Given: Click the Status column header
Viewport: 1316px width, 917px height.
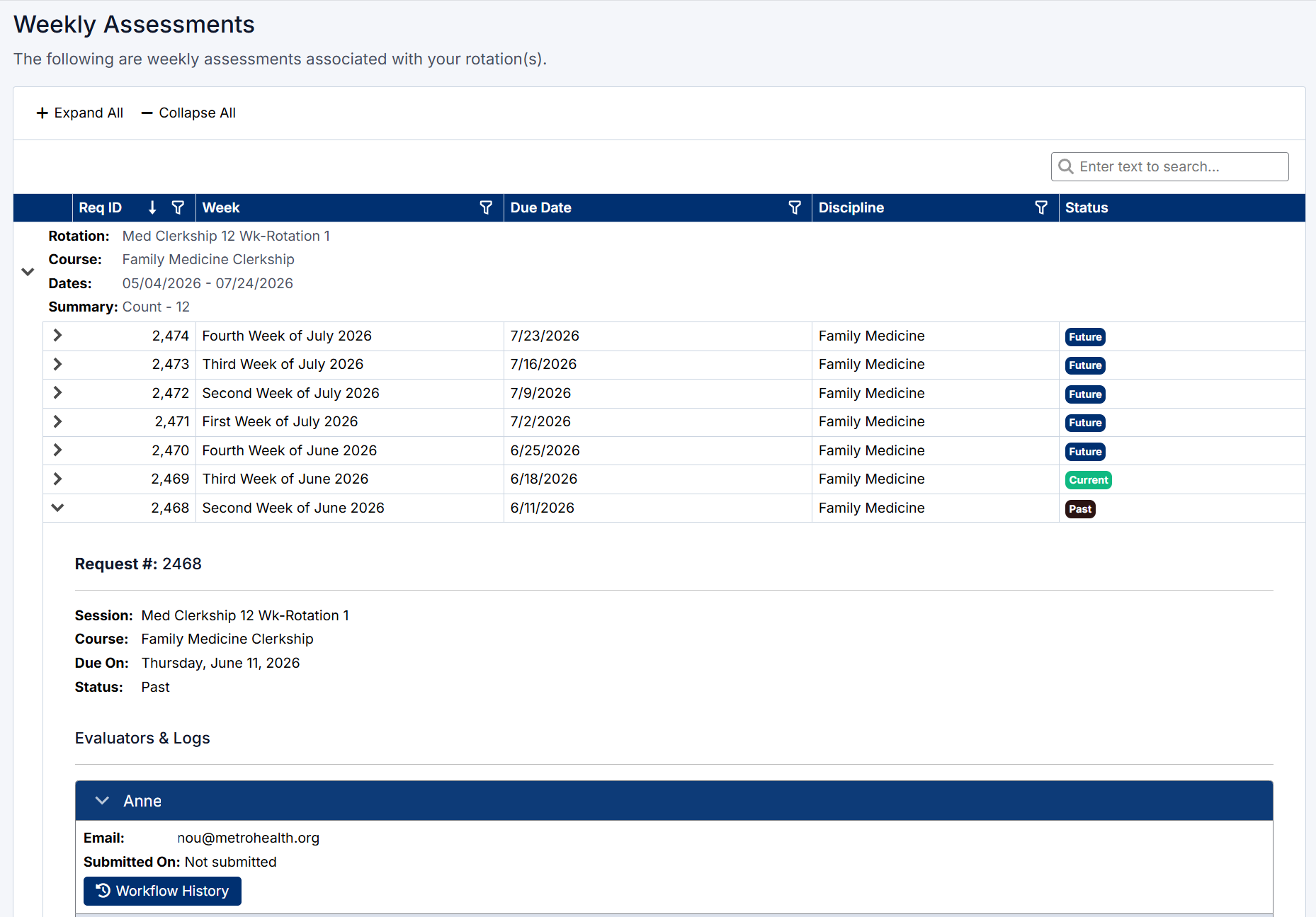Looking at the screenshot, I should pyautogui.click(x=1087, y=207).
